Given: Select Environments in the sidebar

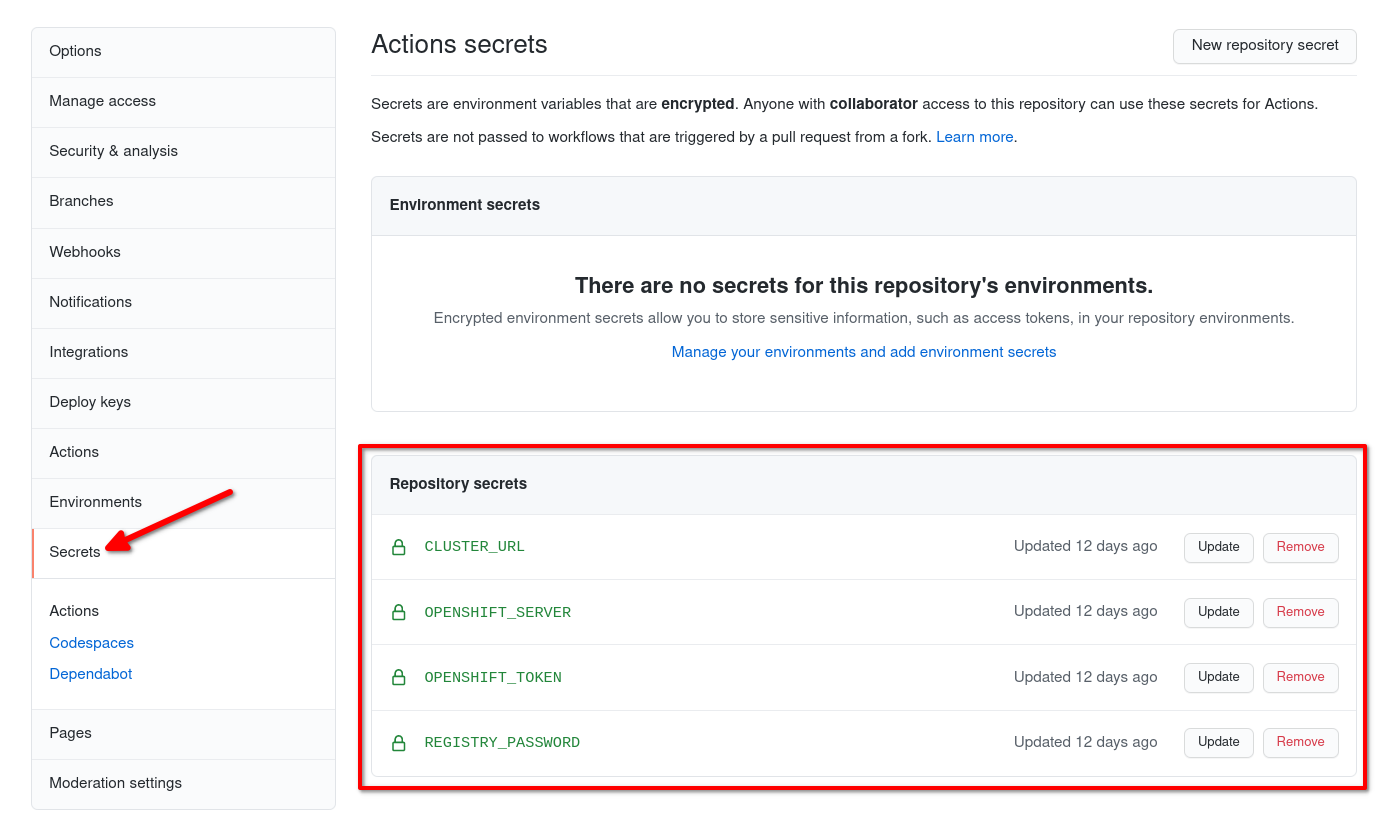Looking at the screenshot, I should click(x=96, y=502).
